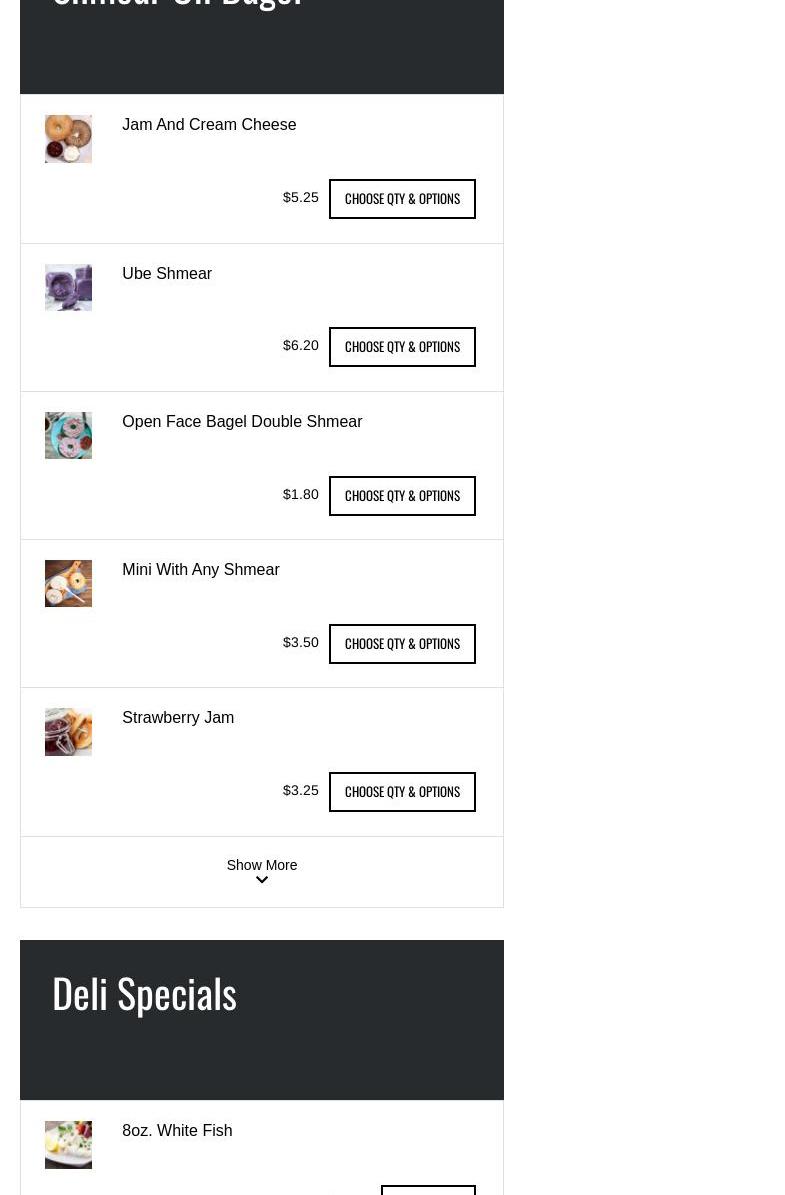Click the Jam And Cream Cheese thumbnail
The width and height of the screenshot is (785, 1195).
[x=68, y=139]
